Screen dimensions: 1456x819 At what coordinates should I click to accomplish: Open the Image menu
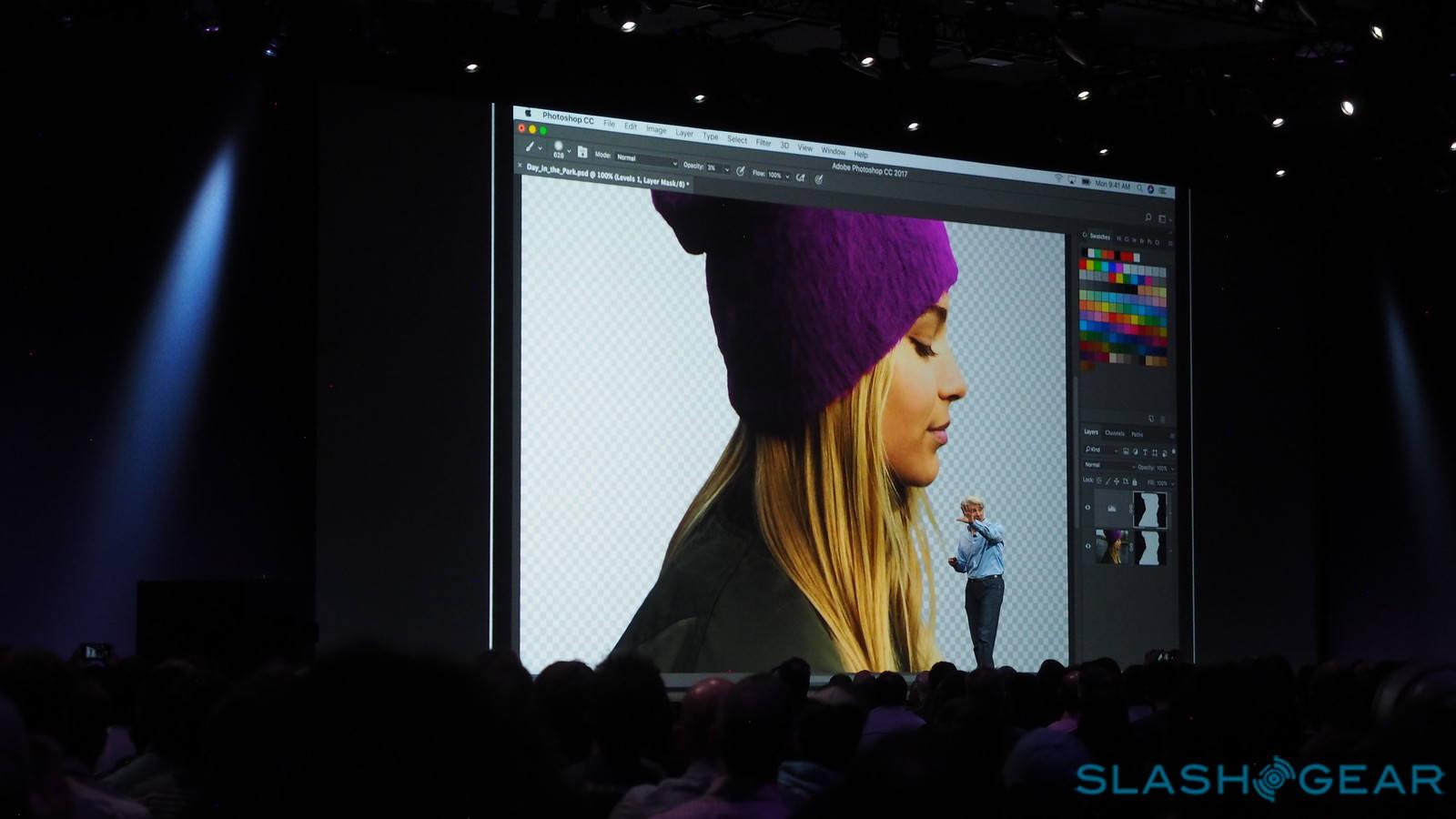[656, 129]
